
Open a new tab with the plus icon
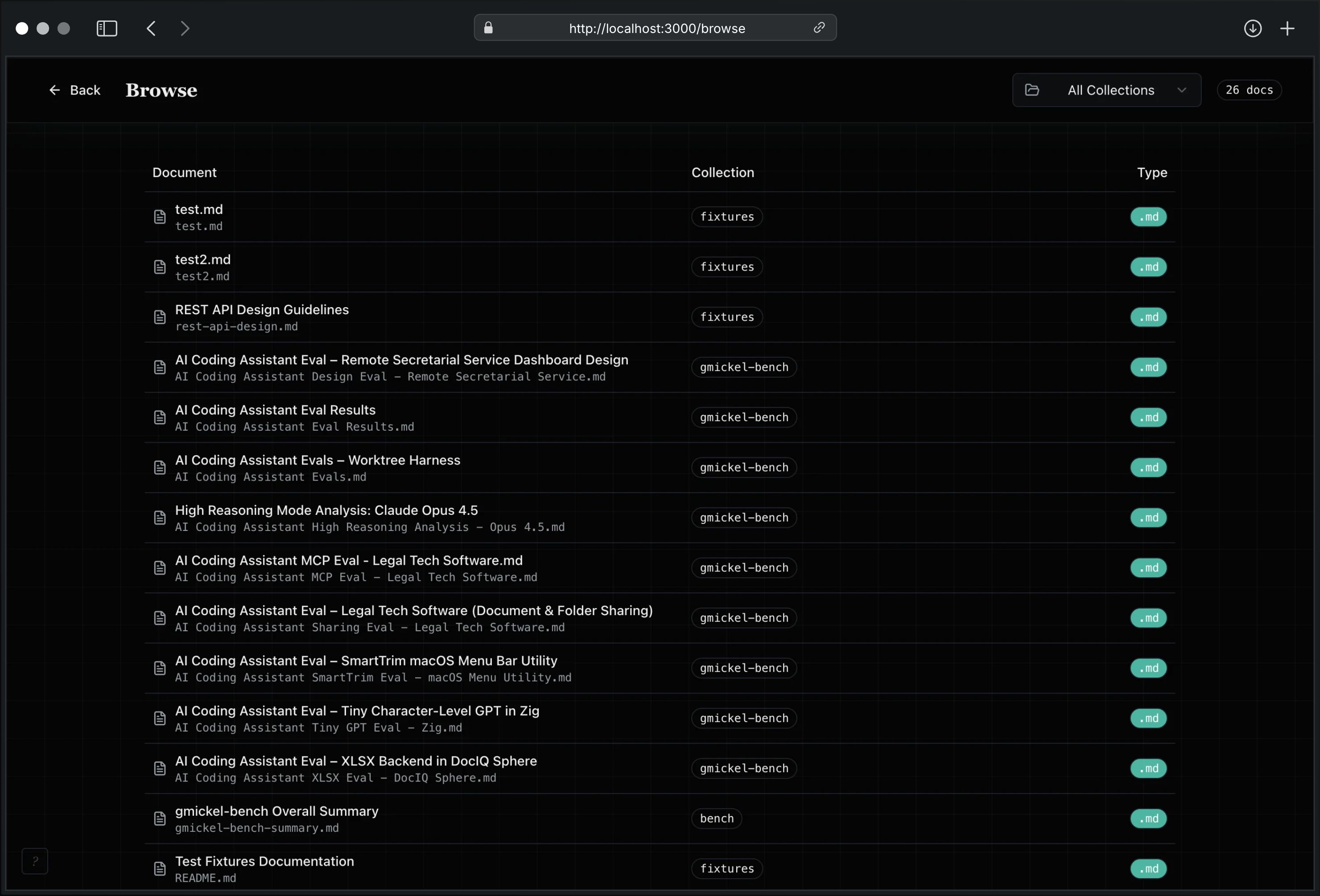[x=1287, y=29]
